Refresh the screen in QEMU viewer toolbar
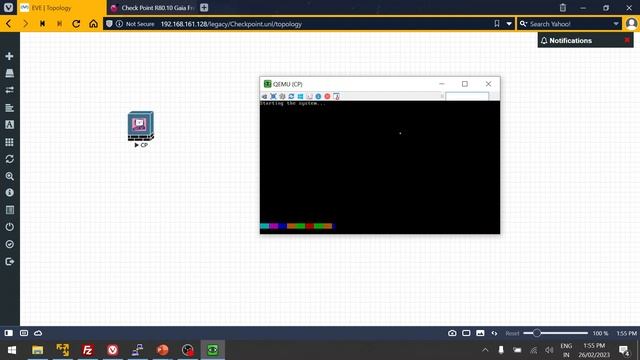This screenshot has width=640, height=360. pyautogui.click(x=291, y=96)
